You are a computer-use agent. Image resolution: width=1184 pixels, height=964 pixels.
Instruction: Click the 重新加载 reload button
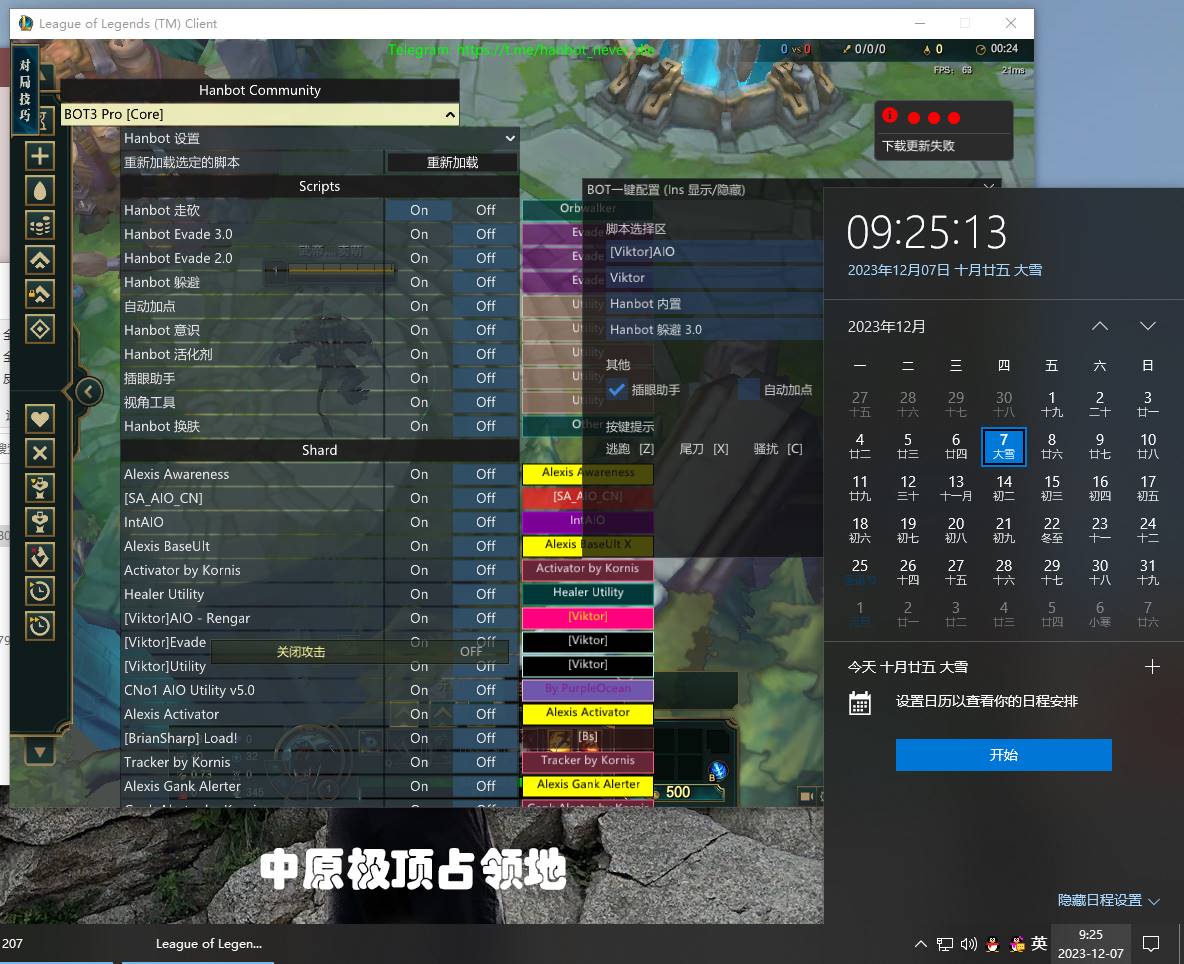tap(452, 162)
